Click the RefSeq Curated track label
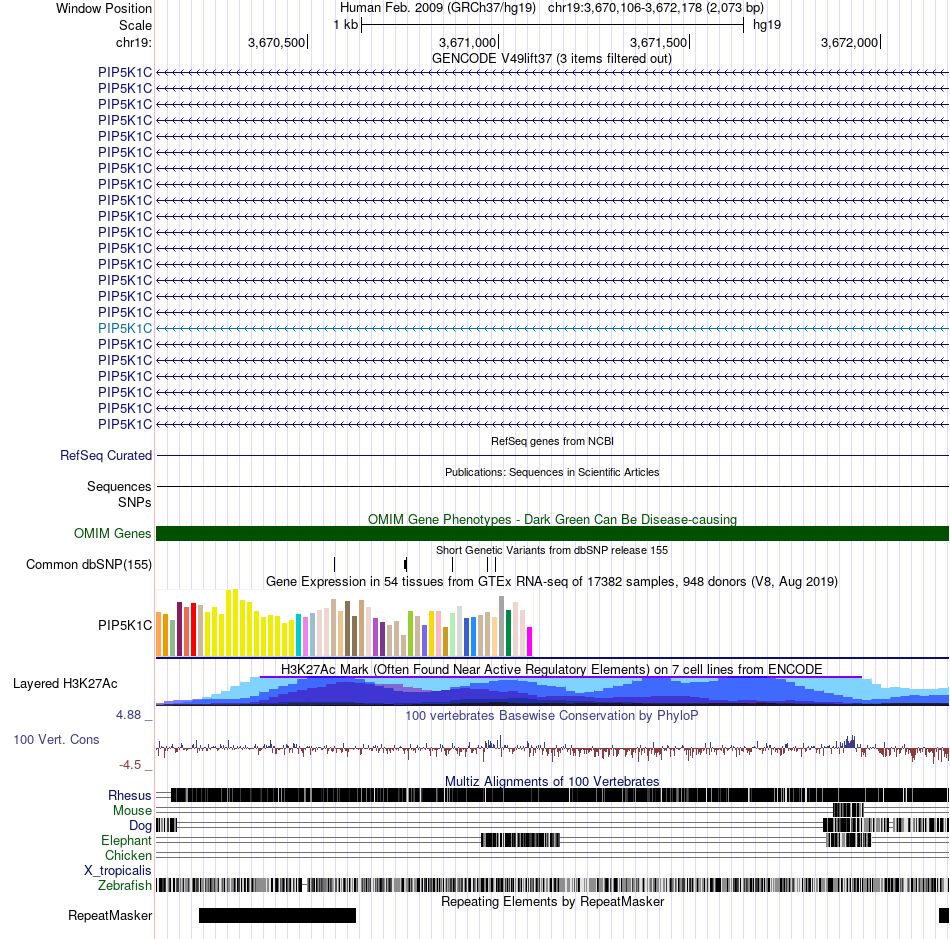Image resolution: width=950 pixels, height=939 pixels. [105, 456]
